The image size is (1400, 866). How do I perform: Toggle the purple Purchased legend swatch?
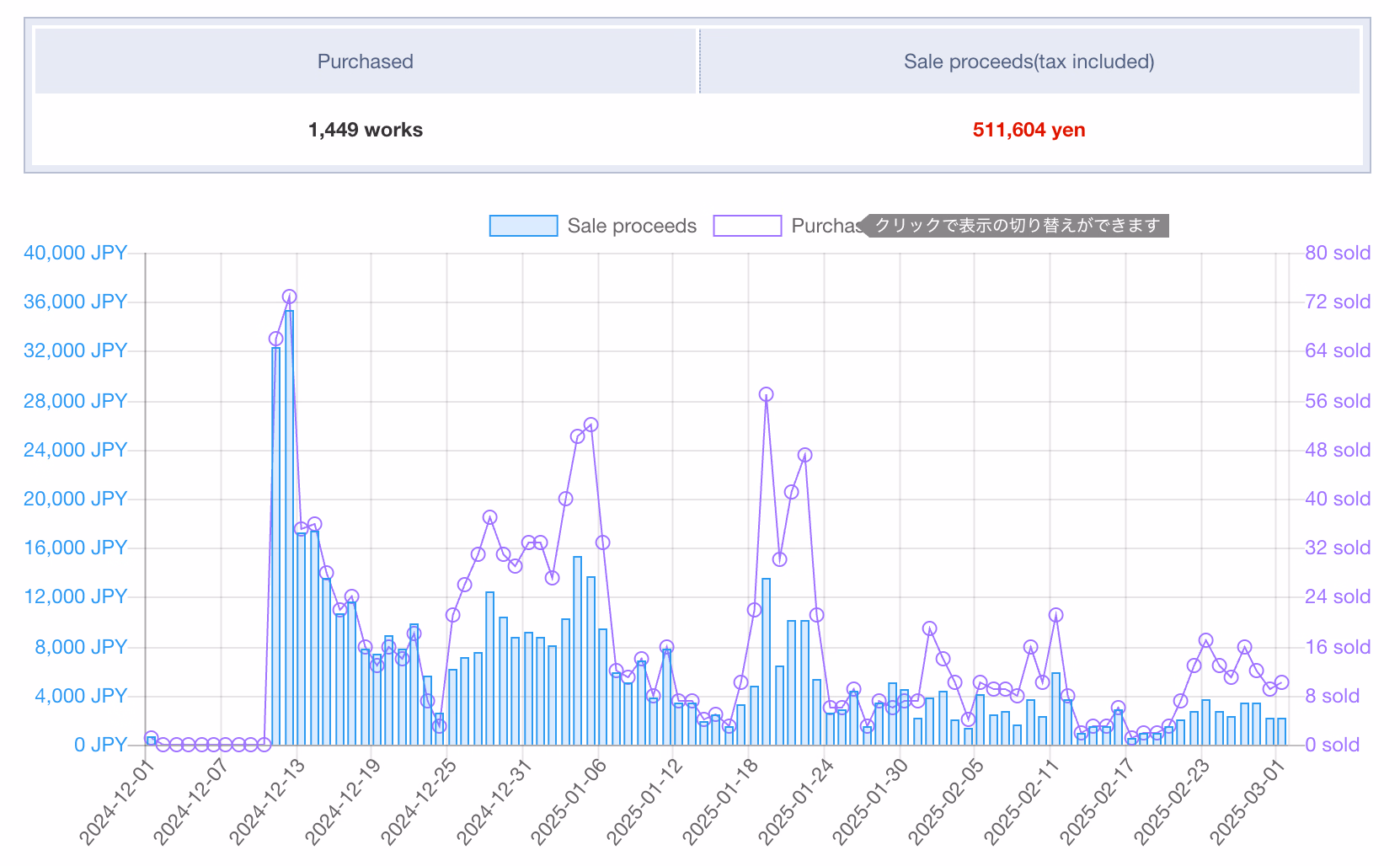point(747,226)
